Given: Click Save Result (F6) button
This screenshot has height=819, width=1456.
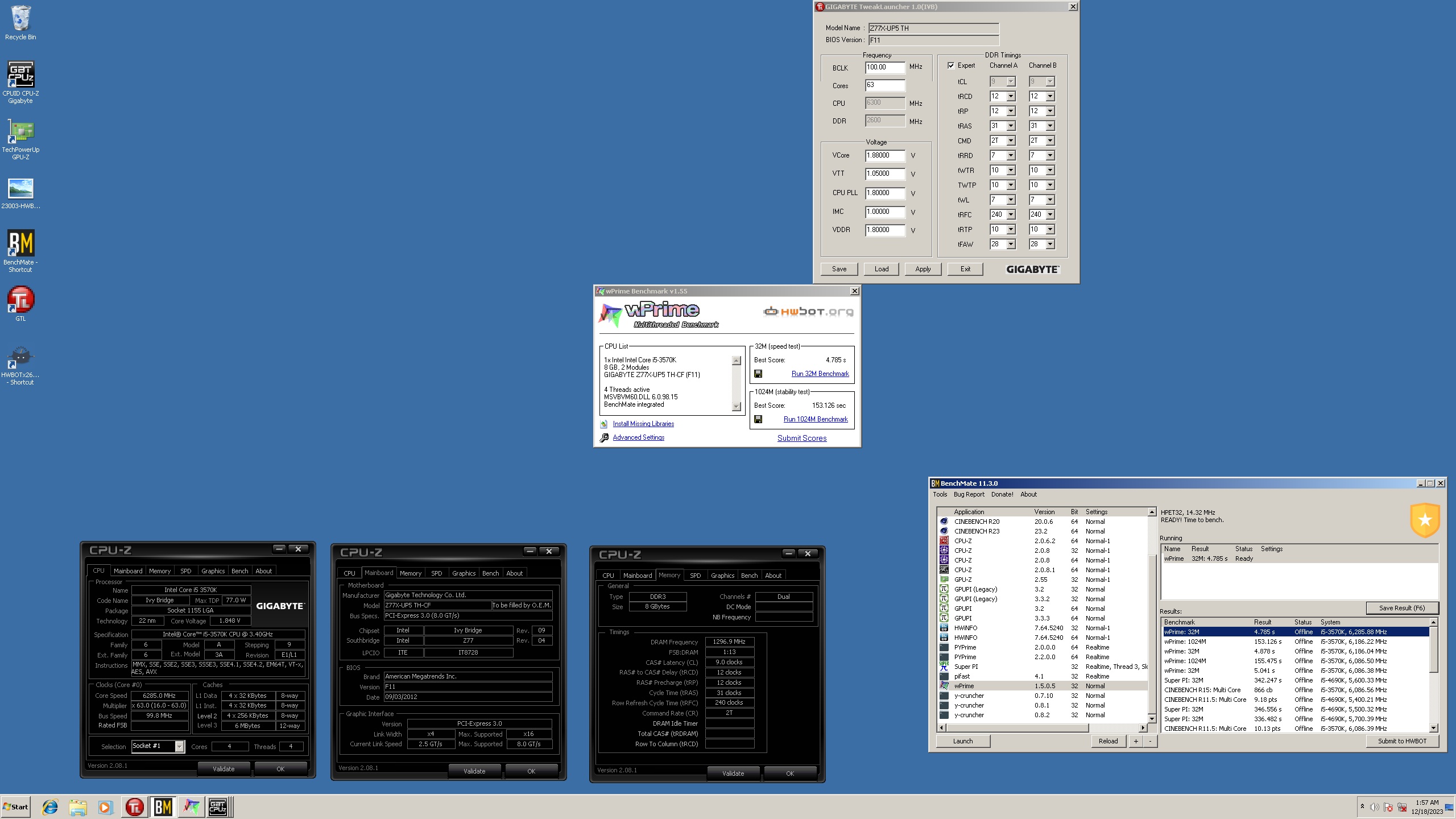Looking at the screenshot, I should (x=1402, y=608).
